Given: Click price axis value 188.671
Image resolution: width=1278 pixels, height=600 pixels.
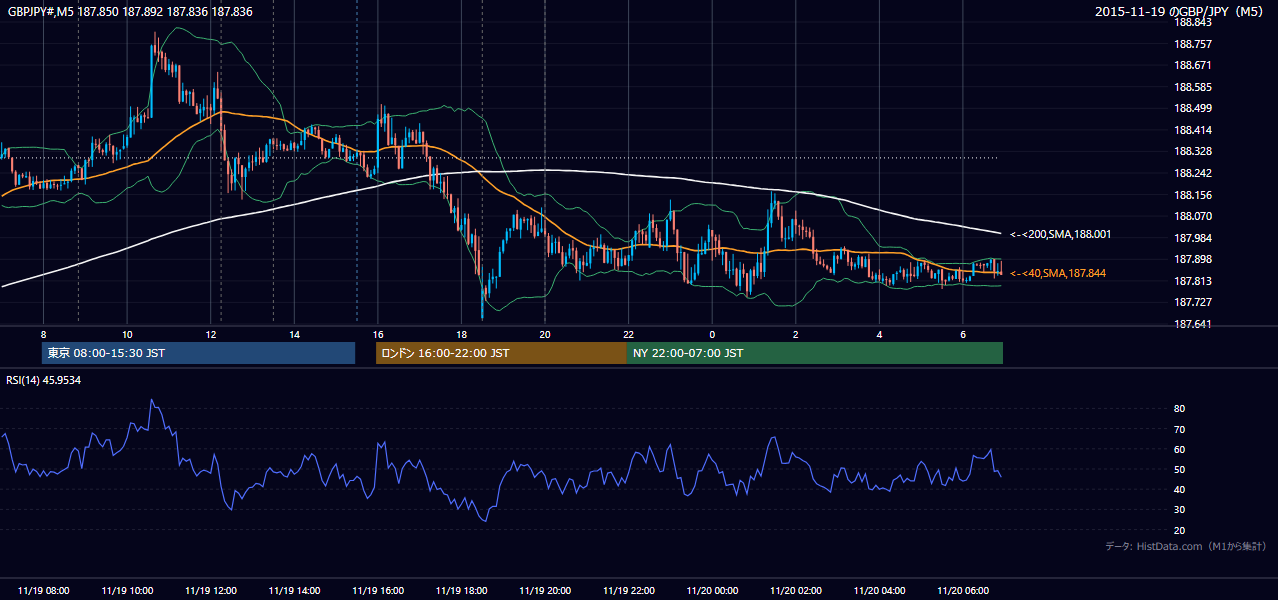Looking at the screenshot, I should [1192, 65].
